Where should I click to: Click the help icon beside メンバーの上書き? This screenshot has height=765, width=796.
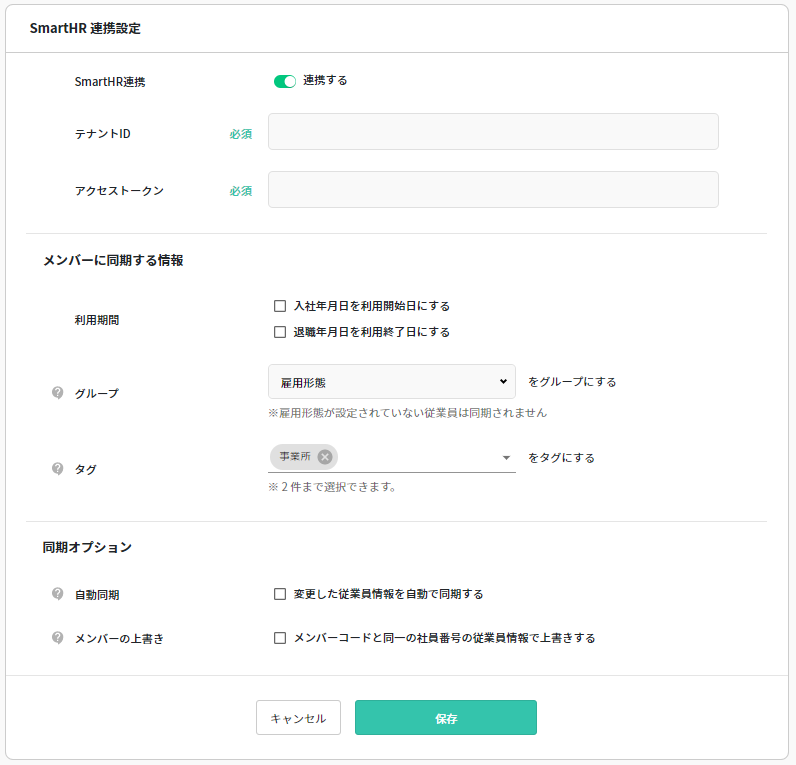click(58, 637)
